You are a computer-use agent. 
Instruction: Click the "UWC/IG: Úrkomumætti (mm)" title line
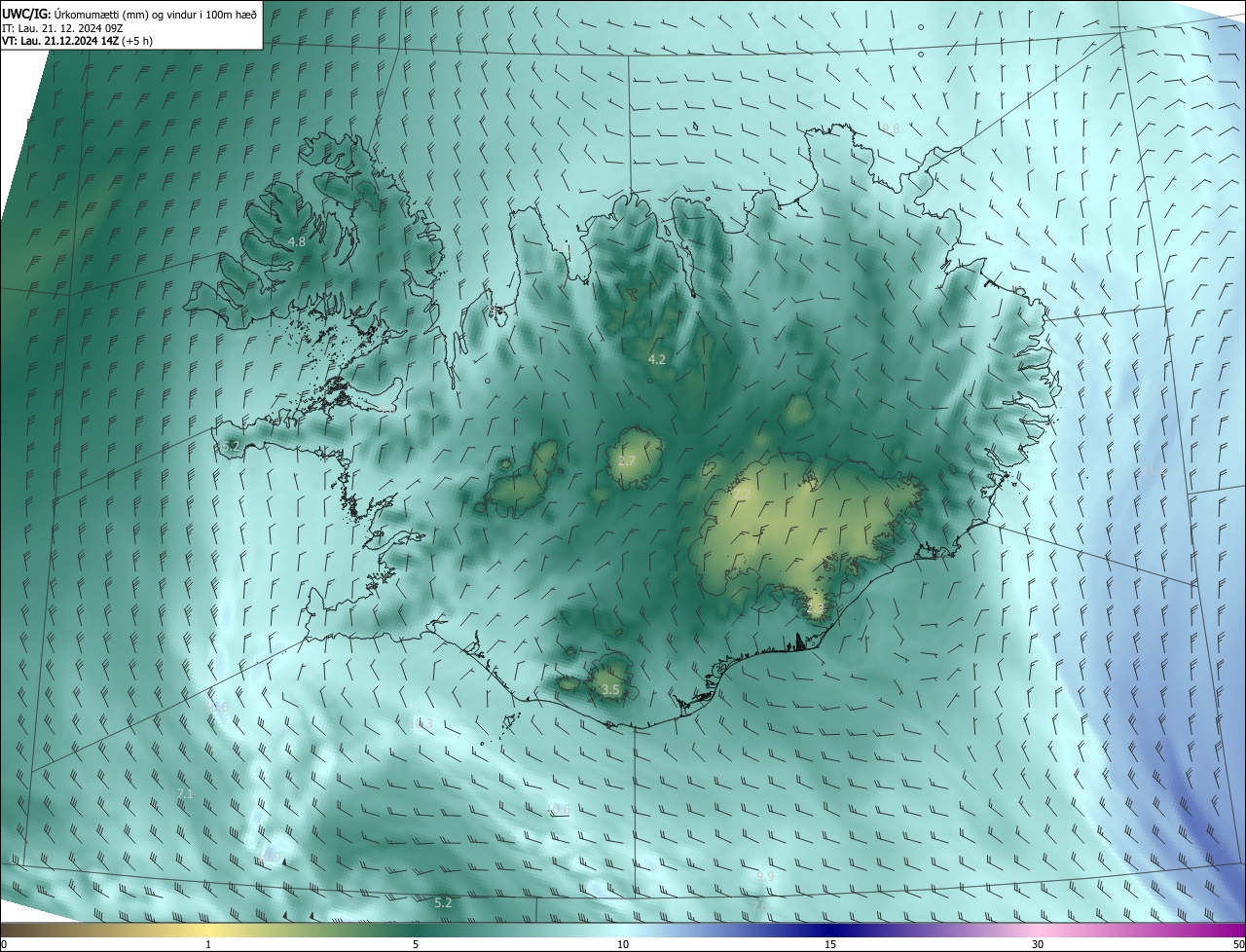(130, 14)
